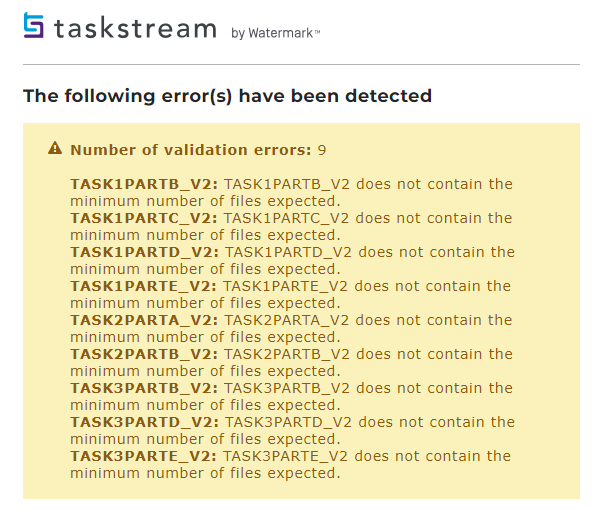This screenshot has width=597, height=509.
Task: Click the taskstream wordmark text
Action: click(136, 29)
